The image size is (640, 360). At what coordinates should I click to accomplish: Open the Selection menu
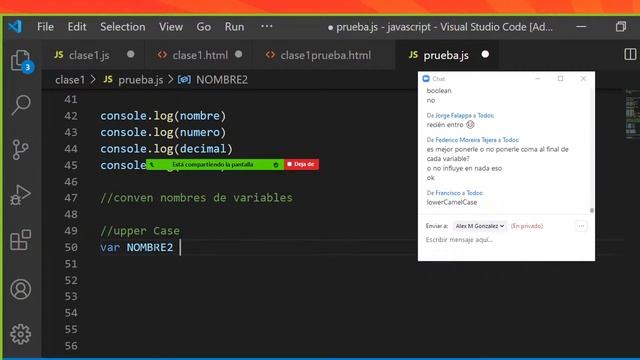[x=122, y=27]
